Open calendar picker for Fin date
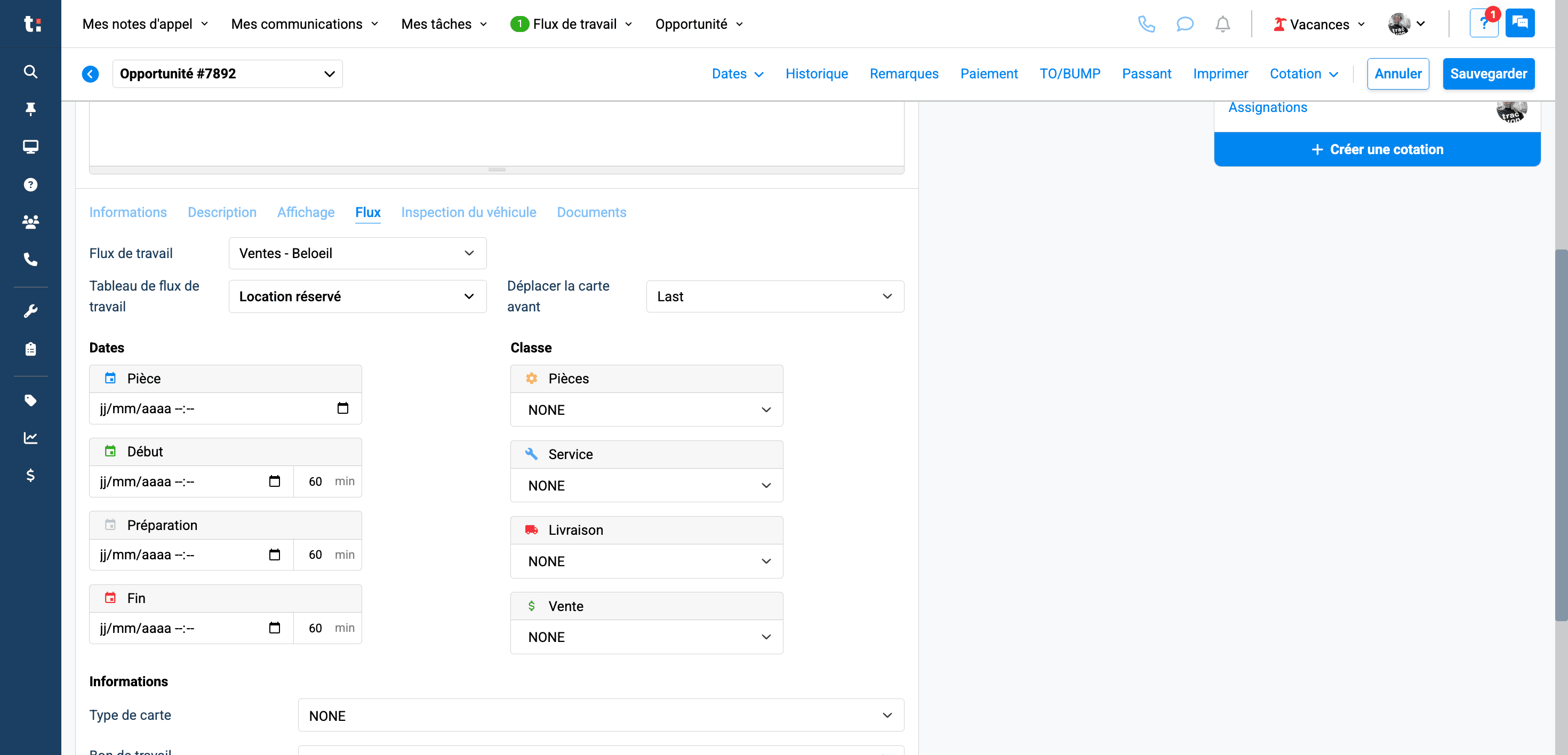Viewport: 1568px width, 755px height. [x=275, y=628]
